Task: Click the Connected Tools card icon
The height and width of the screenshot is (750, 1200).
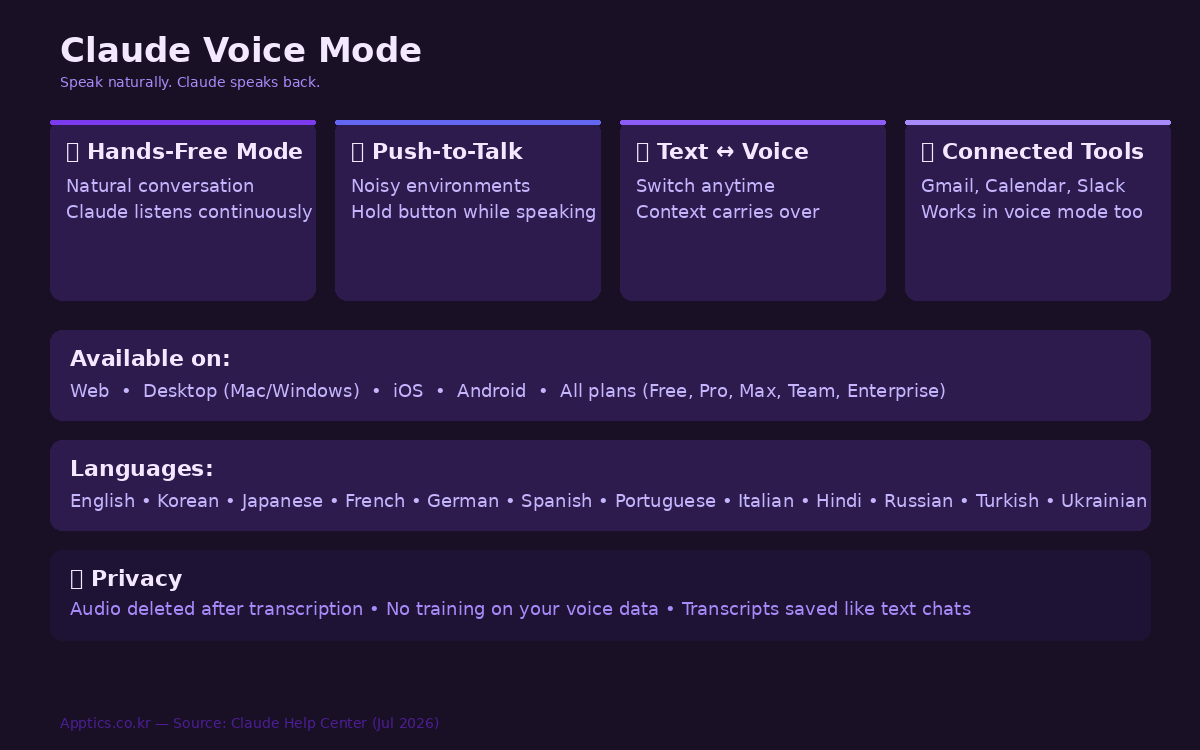Action: tap(928, 152)
